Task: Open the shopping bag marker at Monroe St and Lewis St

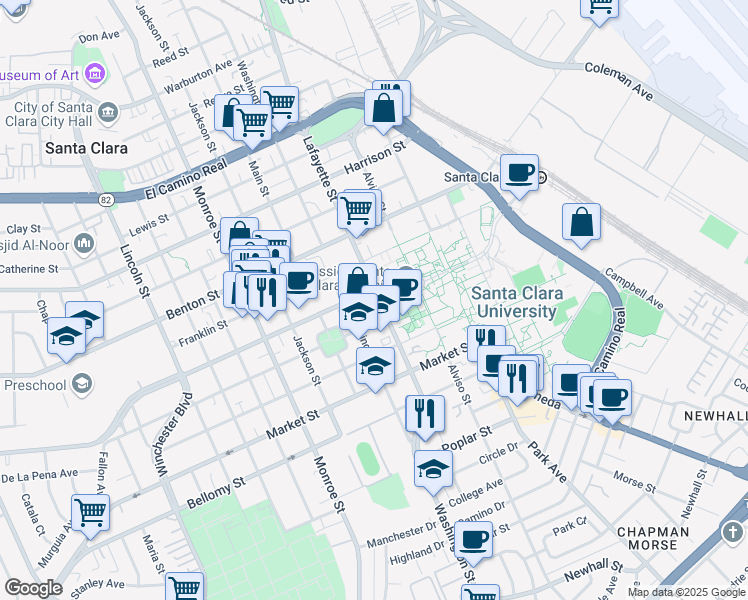Action: click(239, 232)
